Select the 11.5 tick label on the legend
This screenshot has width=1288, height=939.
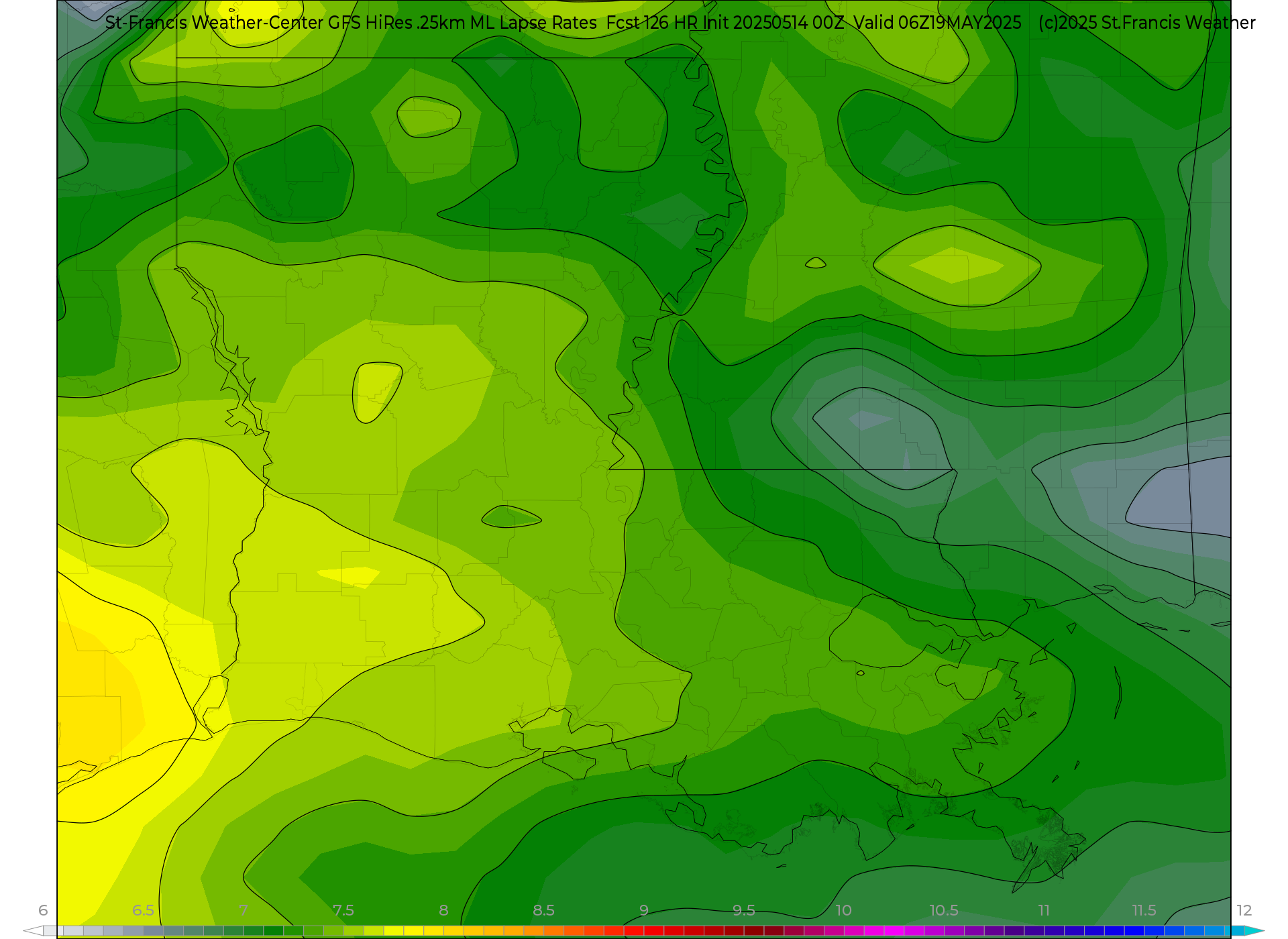pyautogui.click(x=1144, y=910)
